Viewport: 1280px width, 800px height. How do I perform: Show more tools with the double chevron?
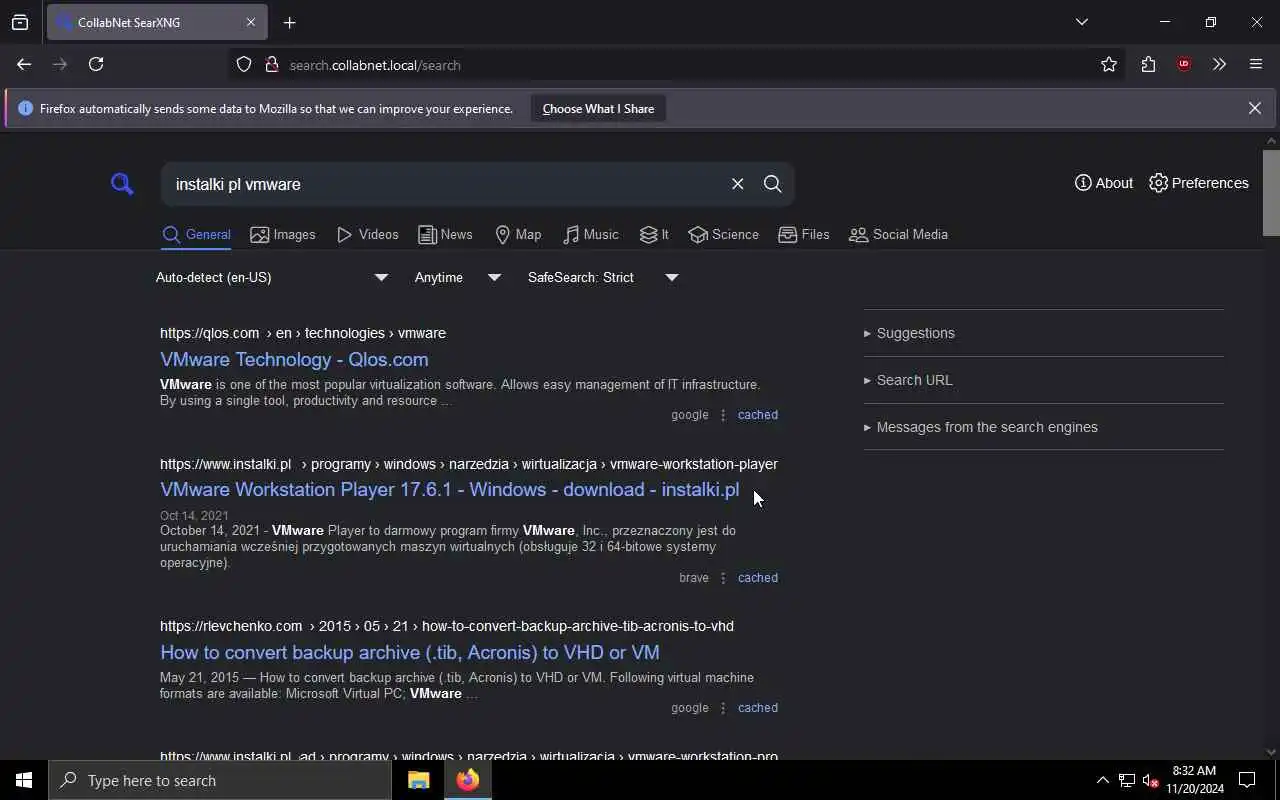click(1219, 65)
